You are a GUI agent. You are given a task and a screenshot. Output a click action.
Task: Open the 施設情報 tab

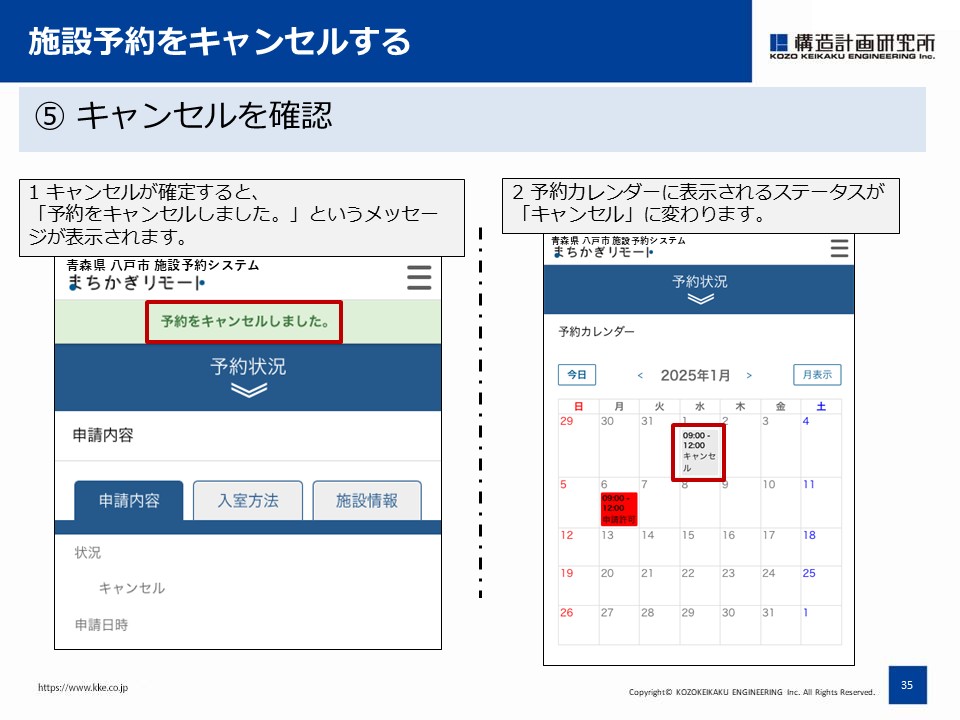click(366, 501)
